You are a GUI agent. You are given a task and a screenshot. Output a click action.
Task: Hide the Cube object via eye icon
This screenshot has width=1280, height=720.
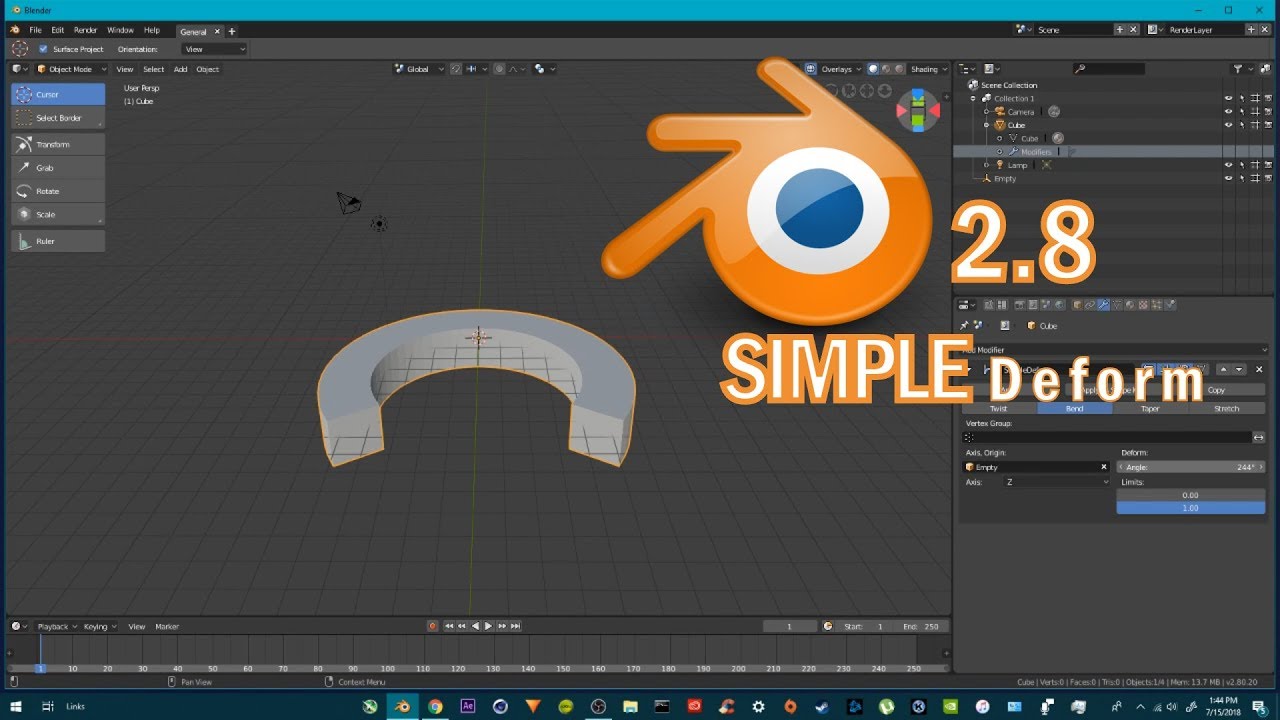(x=1229, y=125)
